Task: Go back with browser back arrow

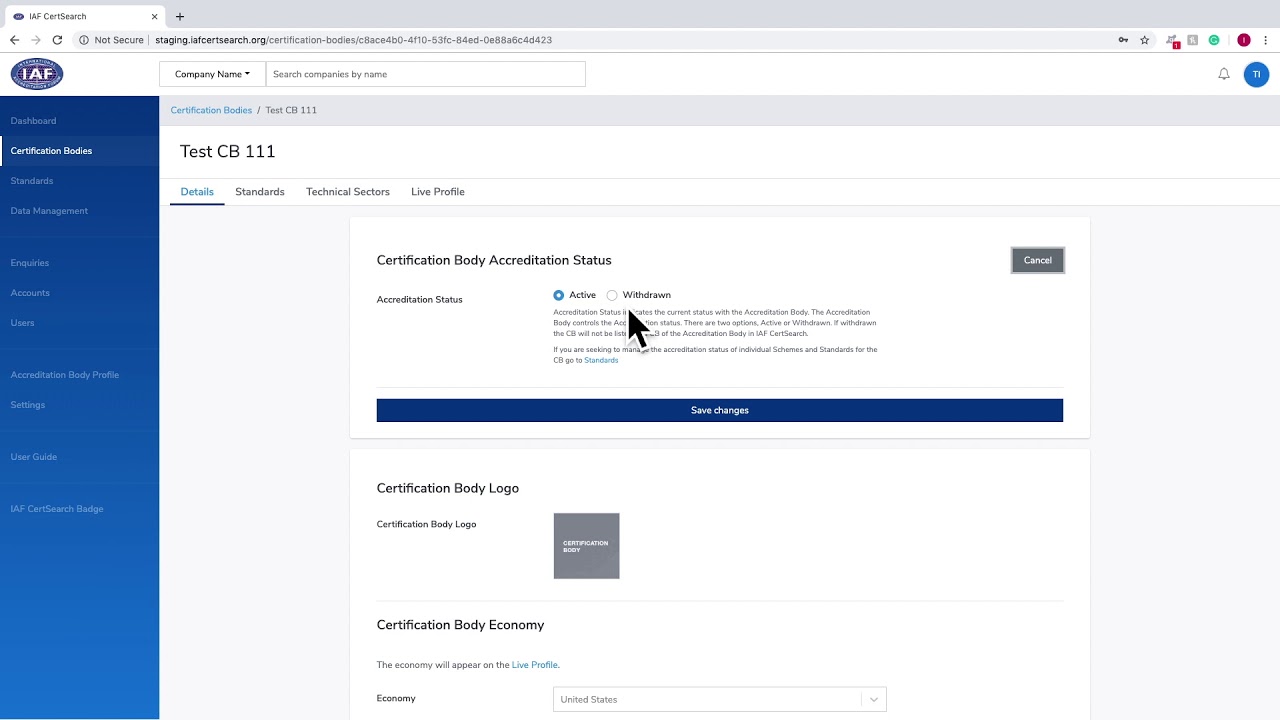Action: pyautogui.click(x=14, y=40)
